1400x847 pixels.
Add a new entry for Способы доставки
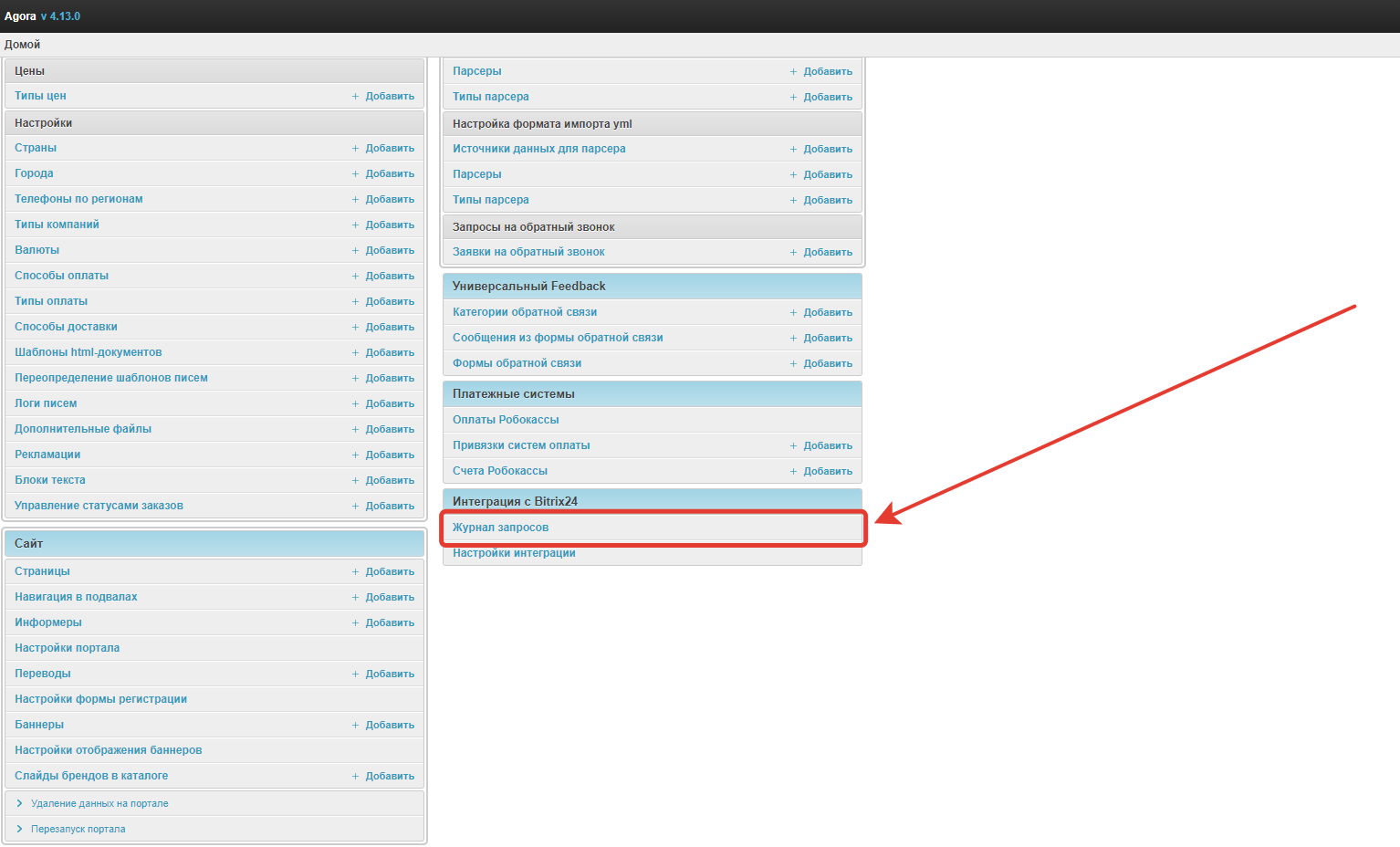coord(389,327)
